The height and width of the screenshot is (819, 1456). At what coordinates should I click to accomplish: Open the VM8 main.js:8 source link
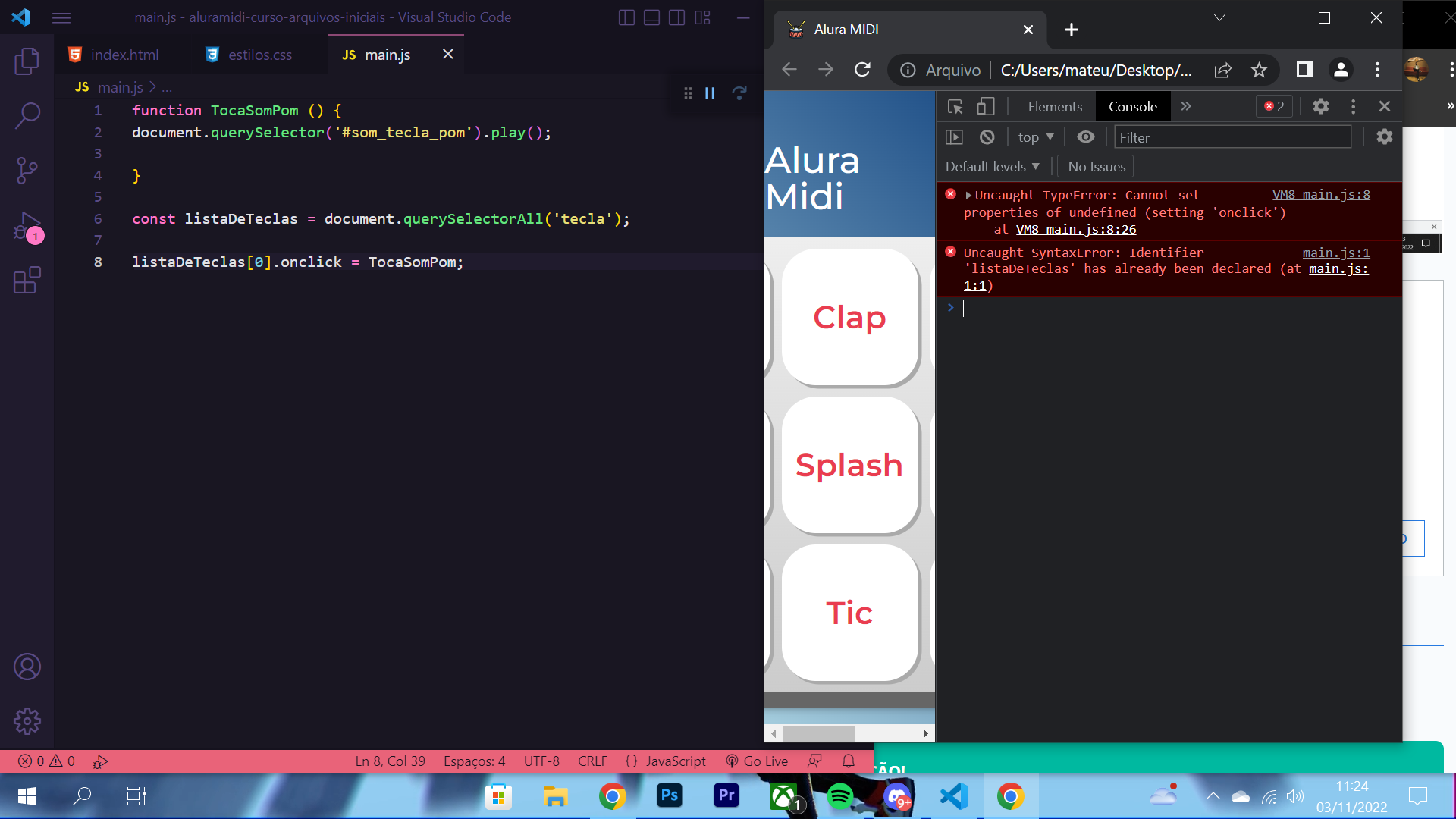pos(1321,195)
